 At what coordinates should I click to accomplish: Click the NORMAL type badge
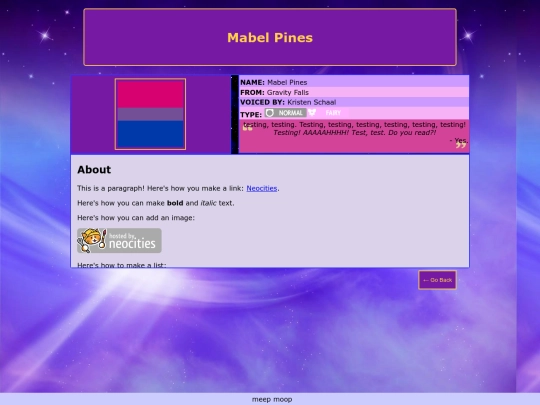click(285, 113)
